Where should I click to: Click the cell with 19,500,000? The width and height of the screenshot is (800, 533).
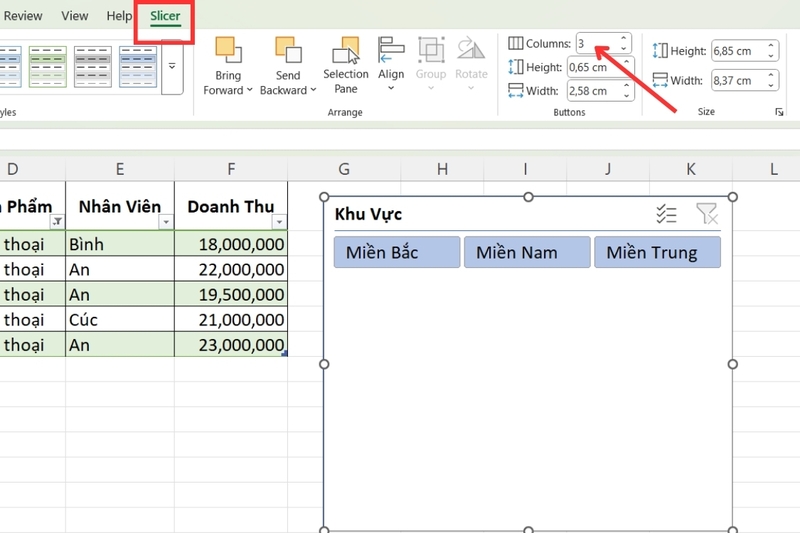point(231,294)
